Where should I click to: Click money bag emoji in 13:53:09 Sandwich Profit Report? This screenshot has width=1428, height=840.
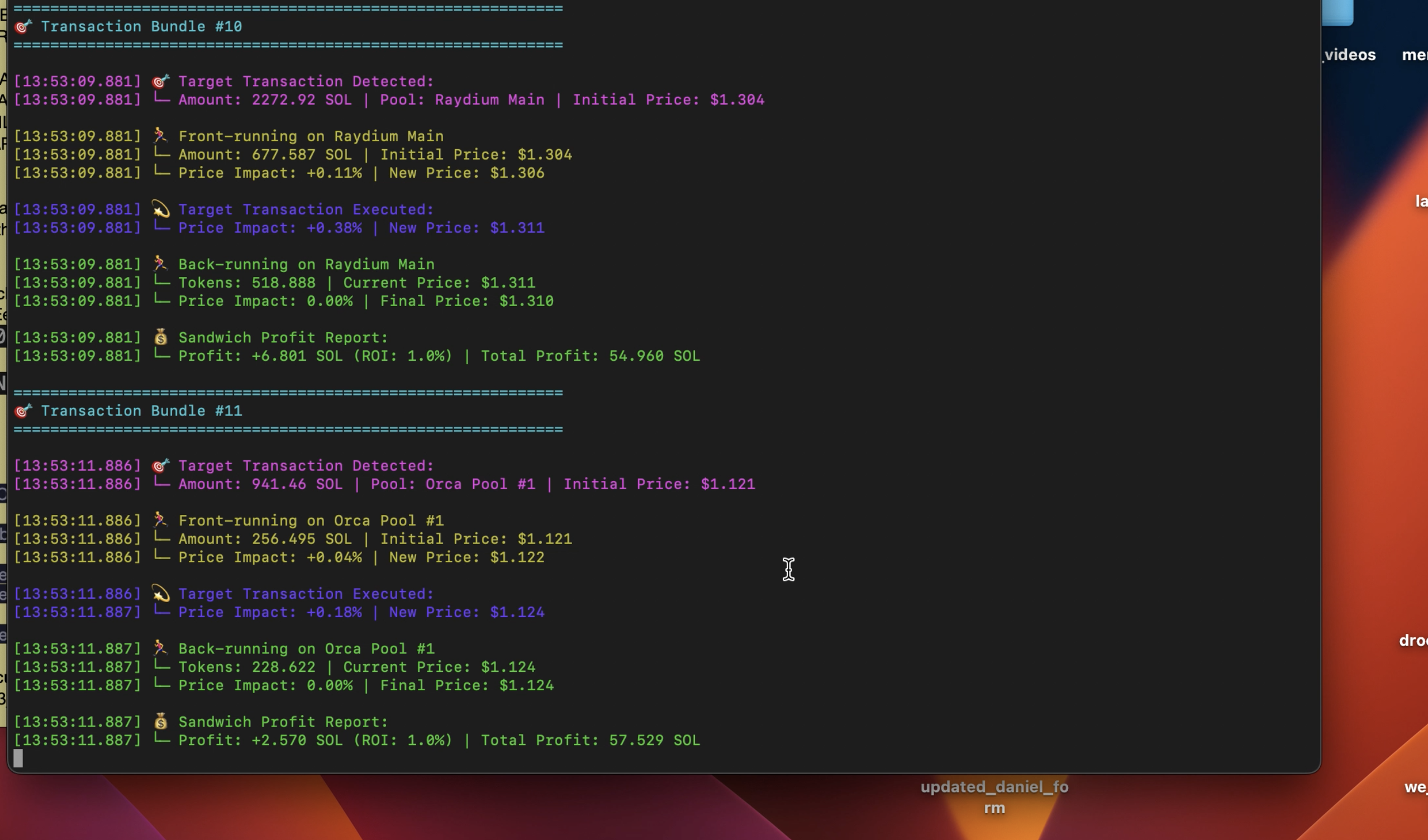click(x=160, y=337)
